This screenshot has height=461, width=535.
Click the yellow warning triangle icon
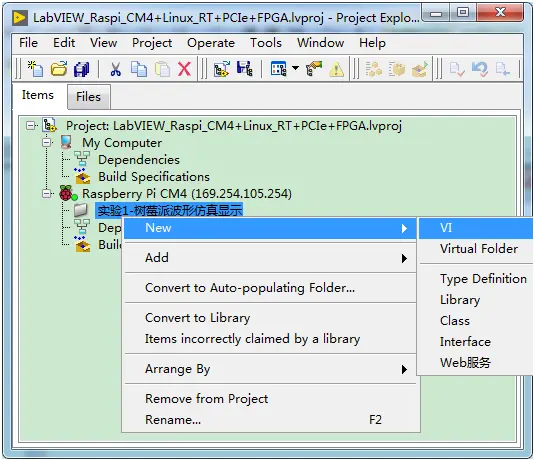(x=336, y=69)
